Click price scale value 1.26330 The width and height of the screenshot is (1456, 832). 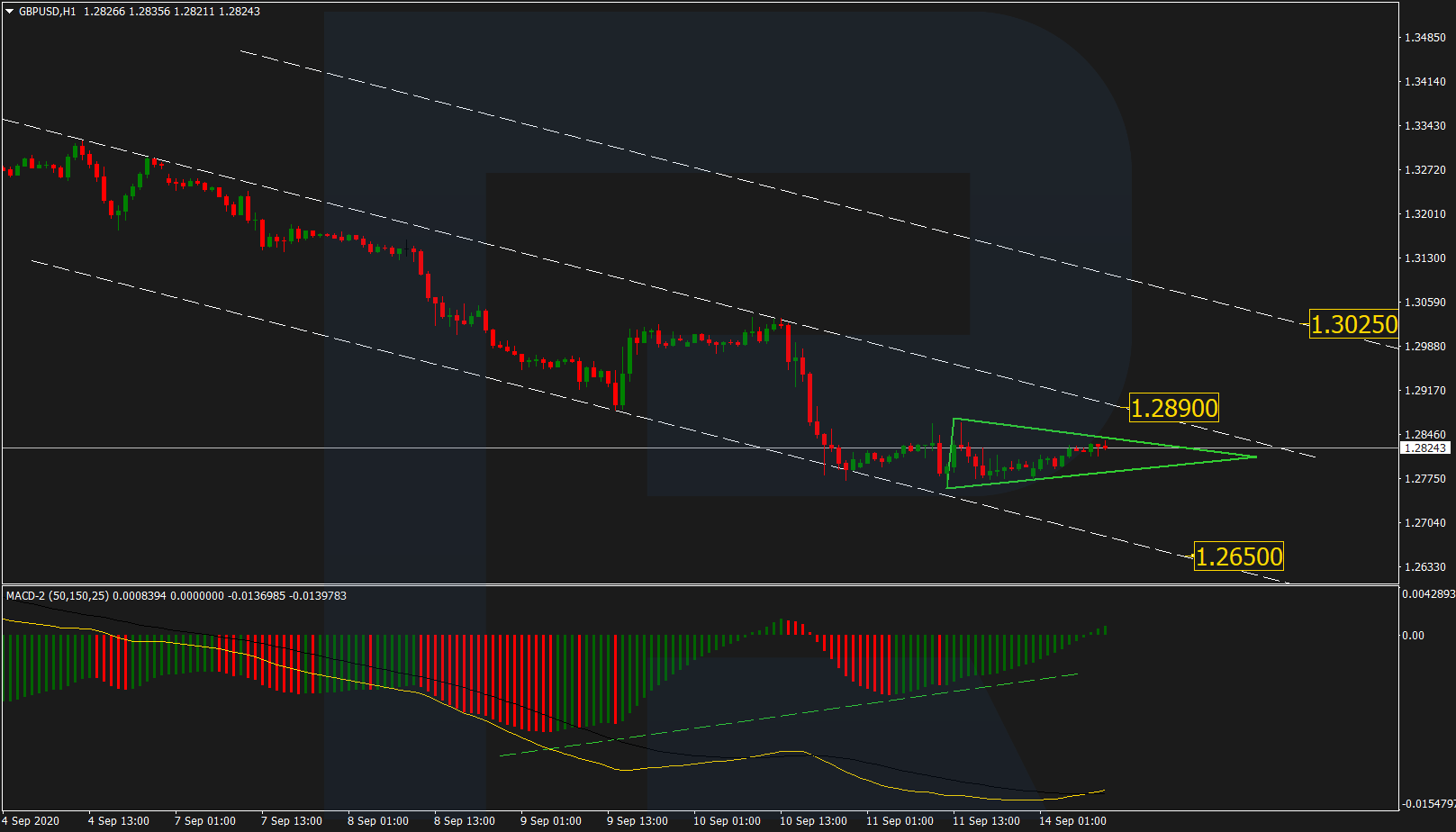click(1425, 567)
